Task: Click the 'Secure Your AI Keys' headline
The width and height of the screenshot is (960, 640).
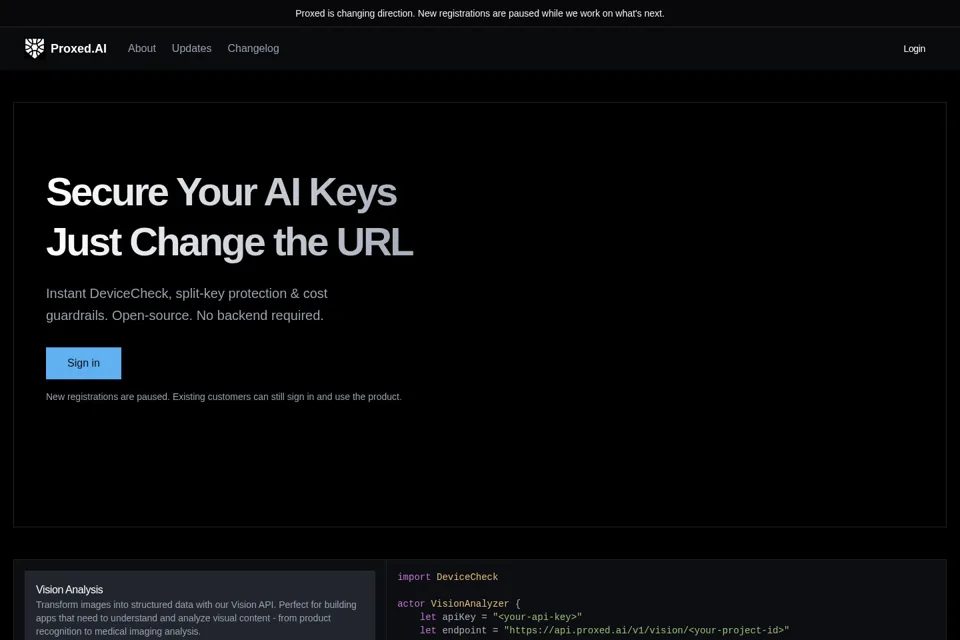Action: [x=221, y=192]
